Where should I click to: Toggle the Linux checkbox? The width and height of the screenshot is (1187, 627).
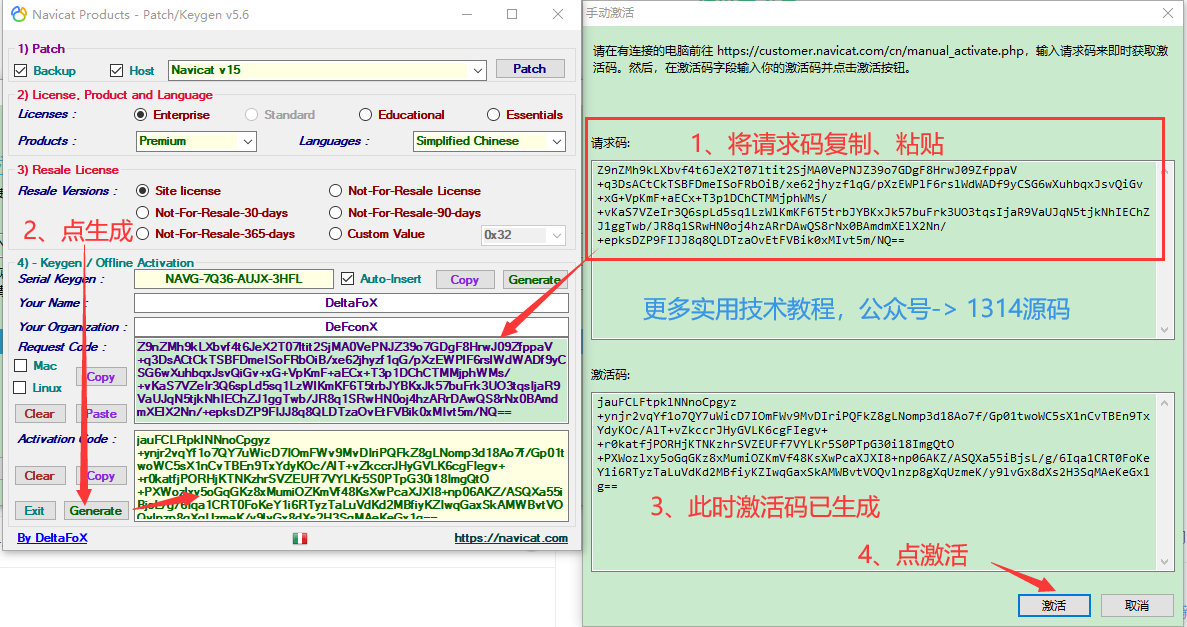[20, 388]
